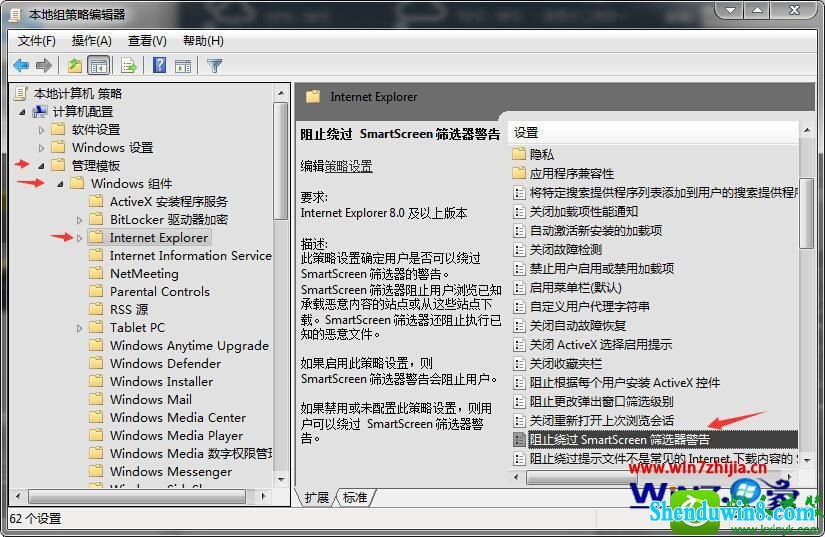Expand the BitLocker 驱动器加密 node
This screenshot has height=537, width=825.
click(x=79, y=220)
